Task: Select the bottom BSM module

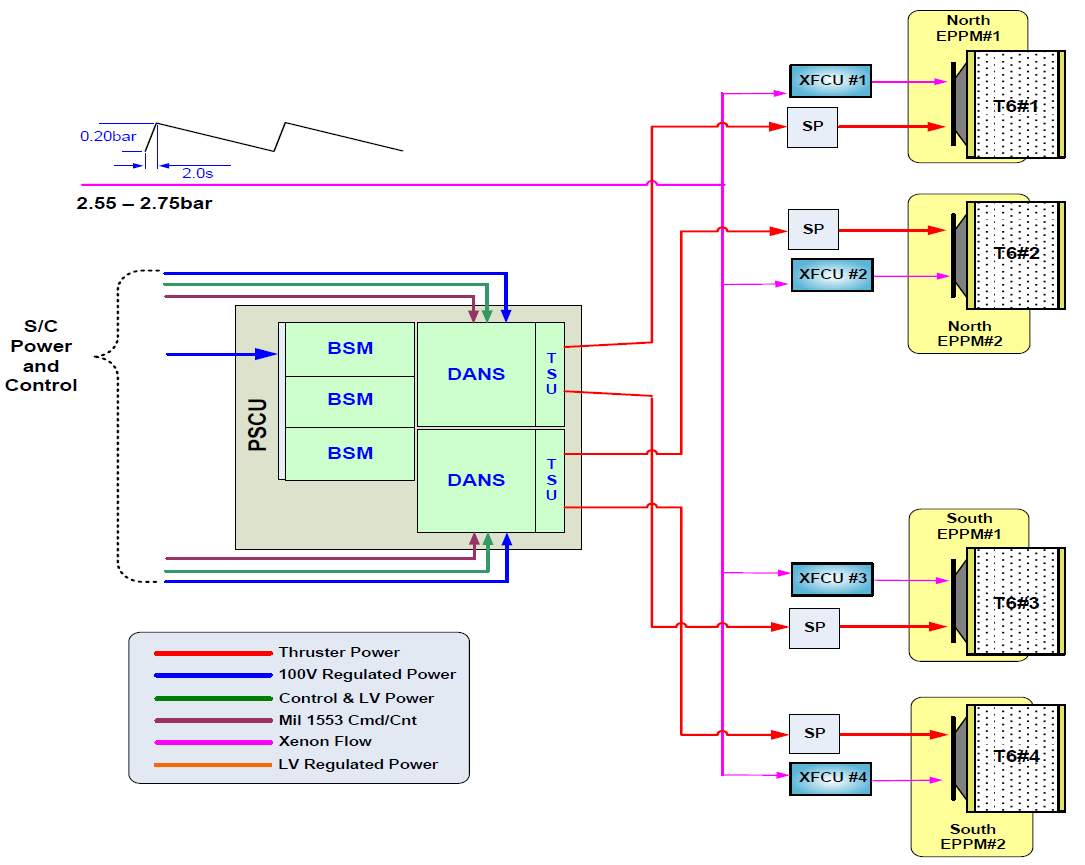Action: (350, 453)
